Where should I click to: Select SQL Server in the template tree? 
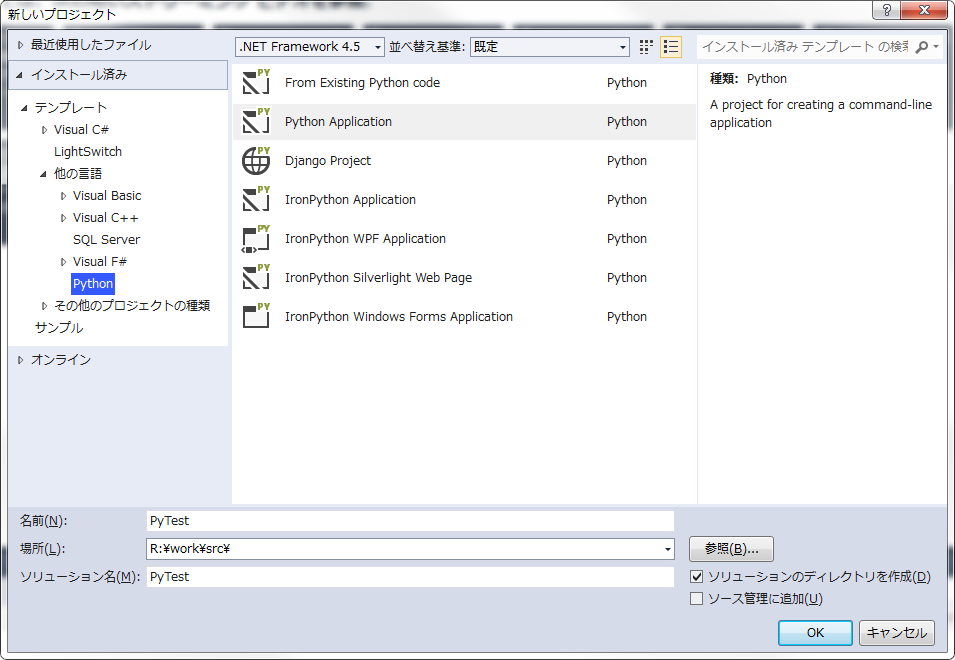click(x=107, y=240)
